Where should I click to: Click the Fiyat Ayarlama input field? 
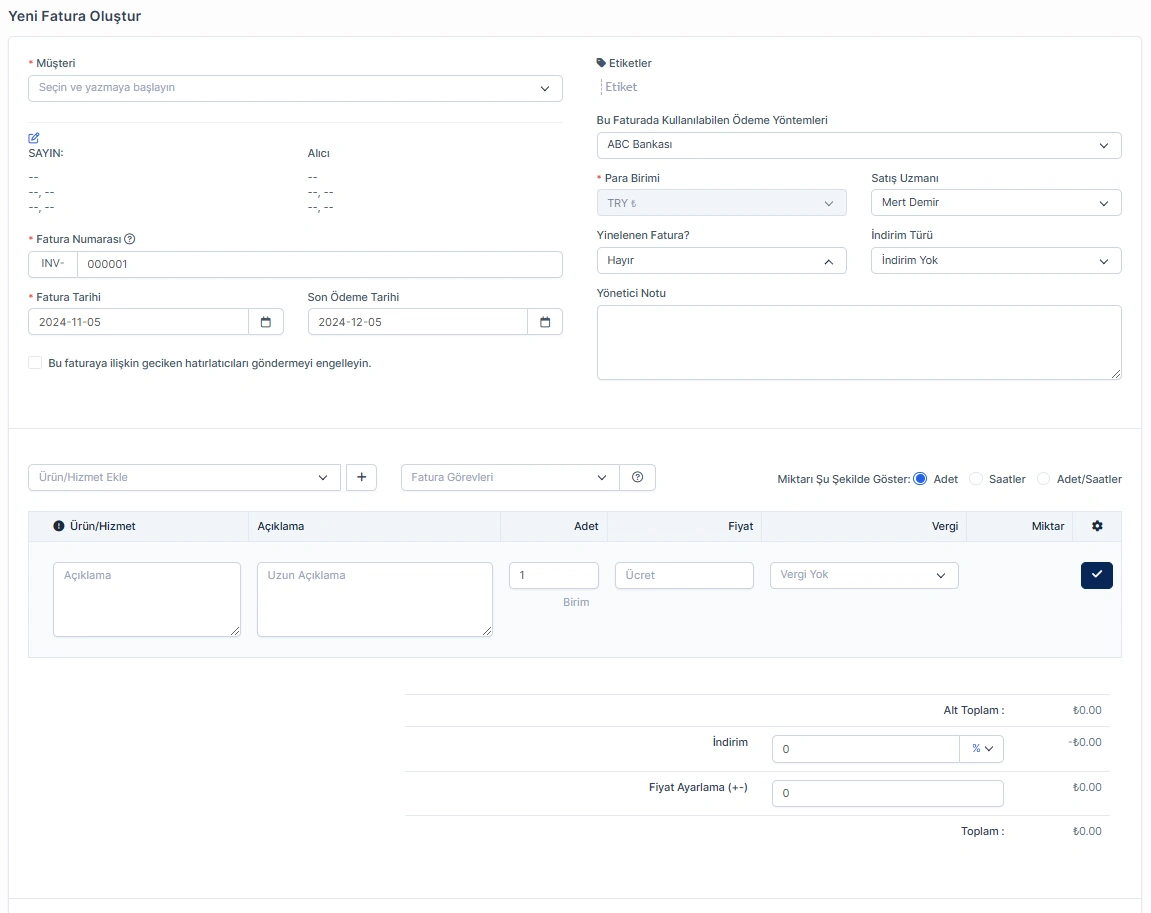point(887,793)
